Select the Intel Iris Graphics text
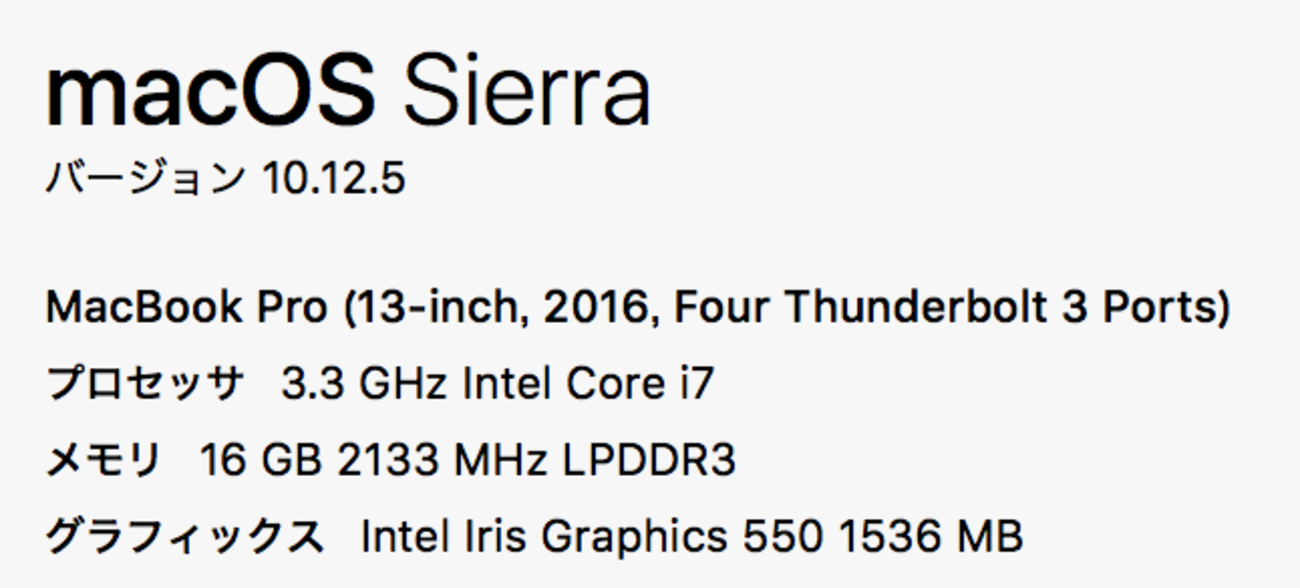 click(x=544, y=537)
